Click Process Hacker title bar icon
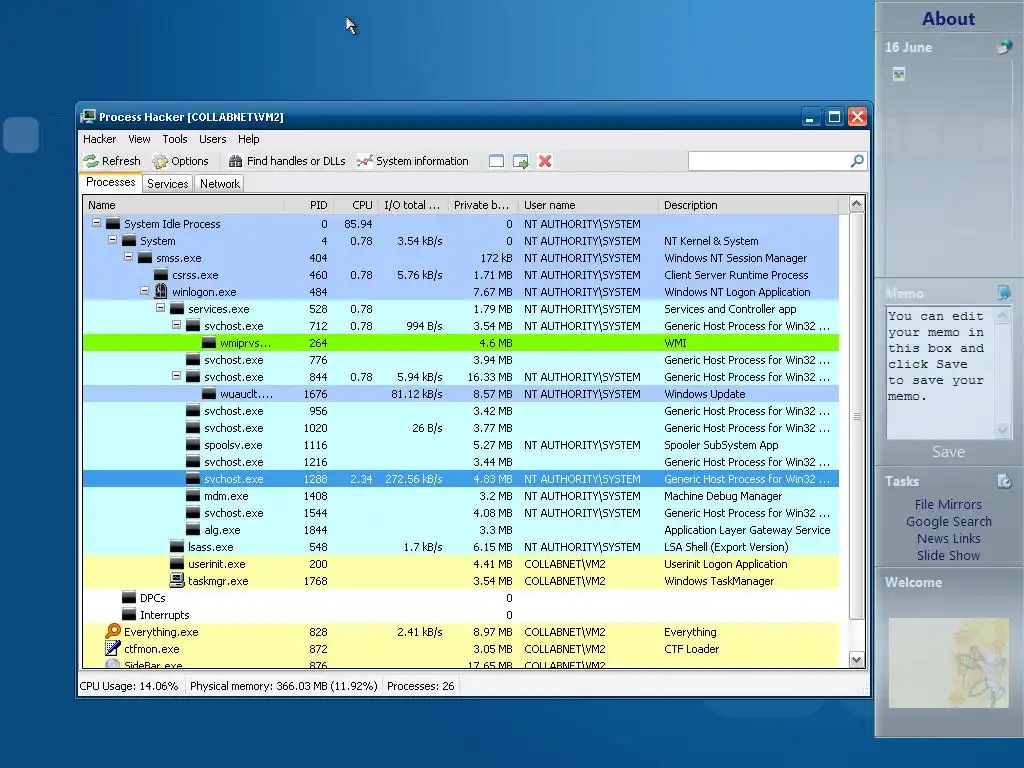Viewport: 1024px width, 768px height. 88,117
